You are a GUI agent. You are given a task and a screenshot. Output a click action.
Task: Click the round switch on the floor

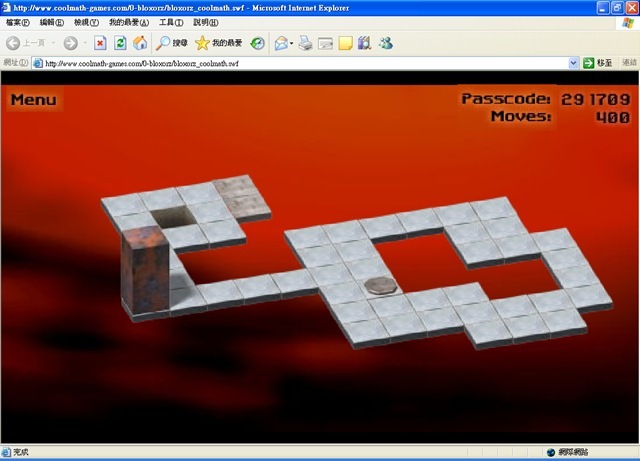[x=380, y=285]
